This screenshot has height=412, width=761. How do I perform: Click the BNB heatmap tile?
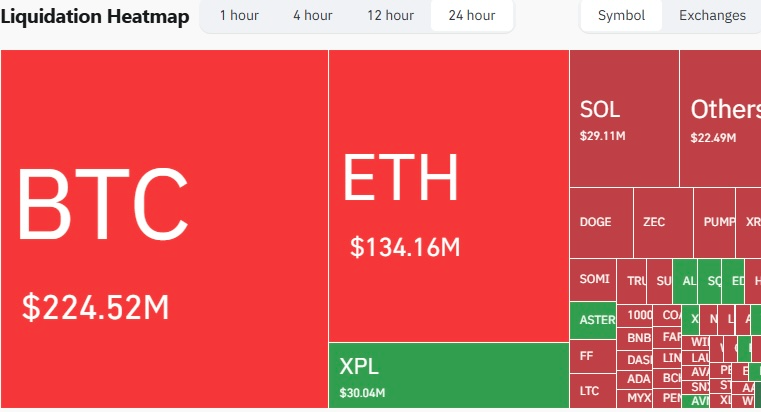[638, 337]
